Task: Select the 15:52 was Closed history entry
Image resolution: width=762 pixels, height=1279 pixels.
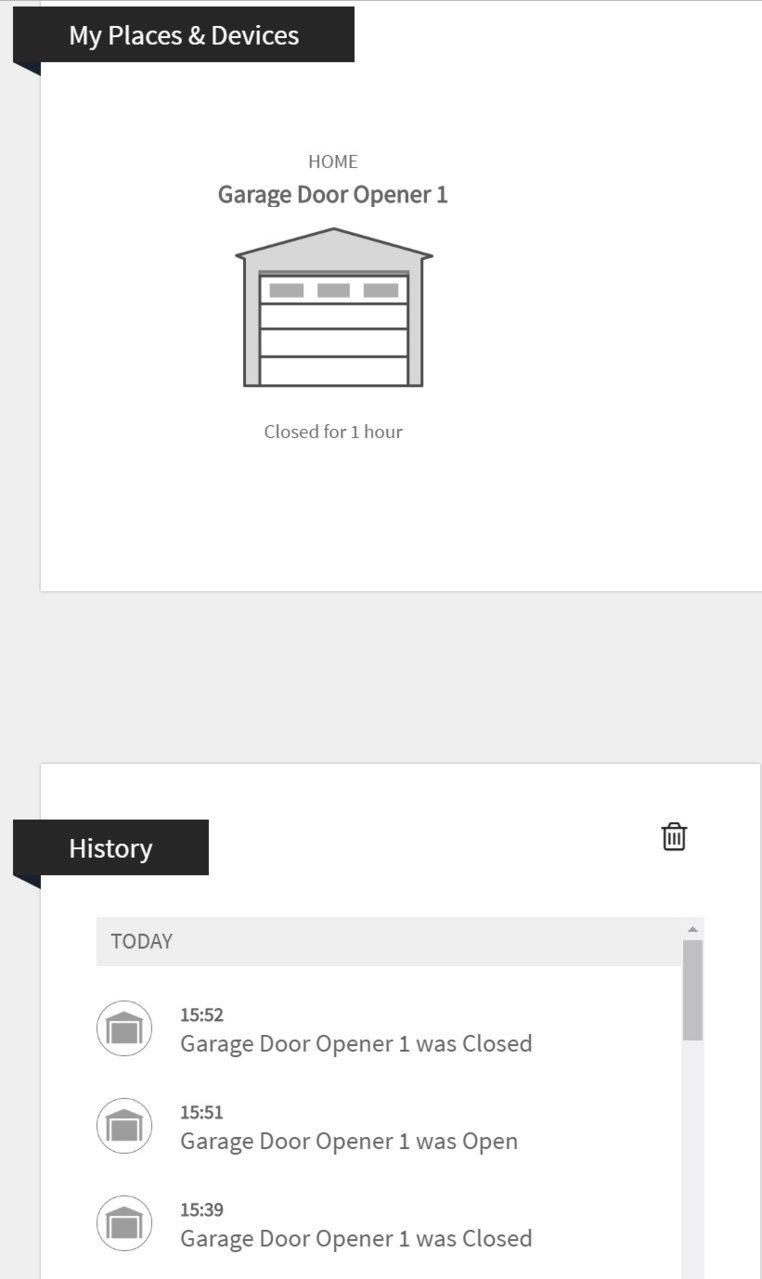Action: (x=390, y=1029)
